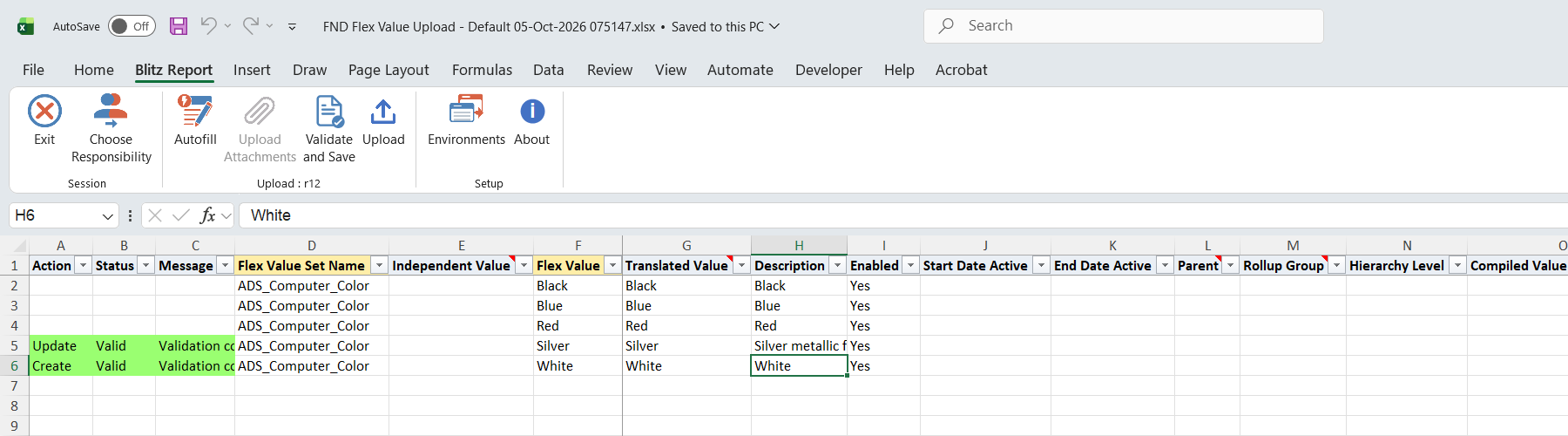The image size is (1568, 436).
Task: Open the Start Date Active filter
Action: (1041, 265)
